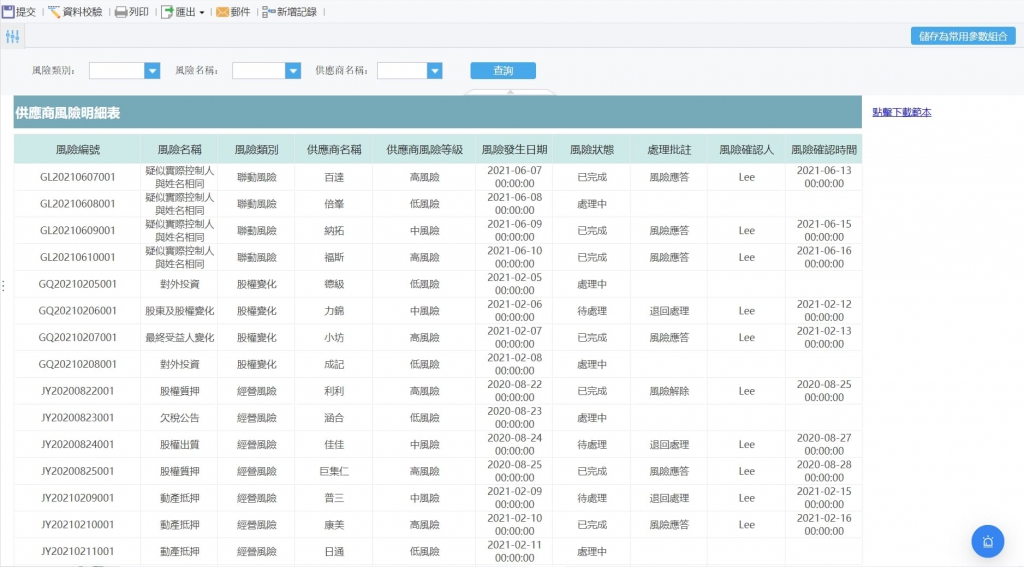1024x567 pixels.
Task: Click the 風險編號 column header
Action: point(77,150)
